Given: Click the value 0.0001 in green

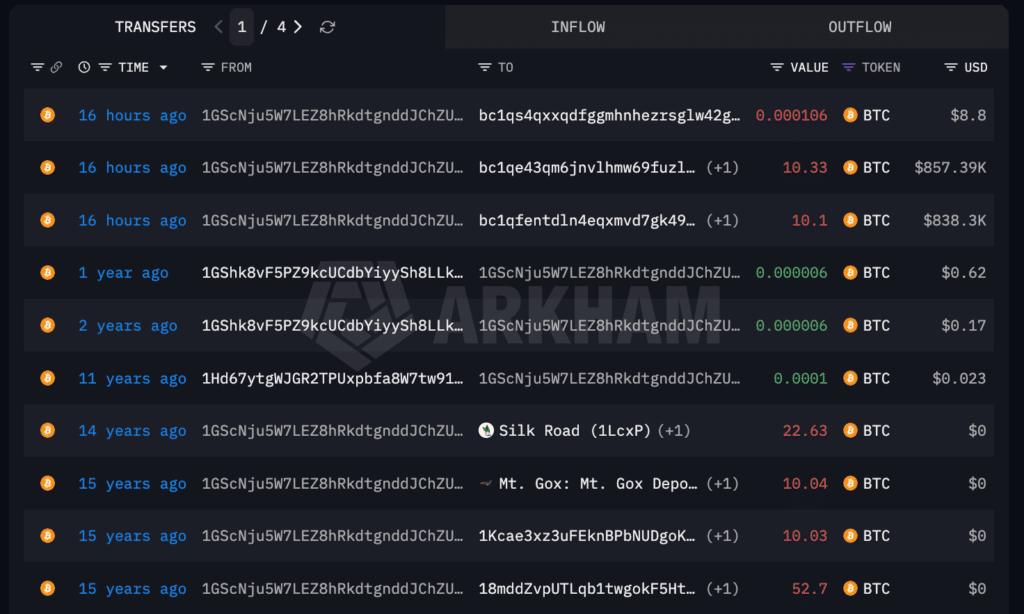Looking at the screenshot, I should (801, 379).
